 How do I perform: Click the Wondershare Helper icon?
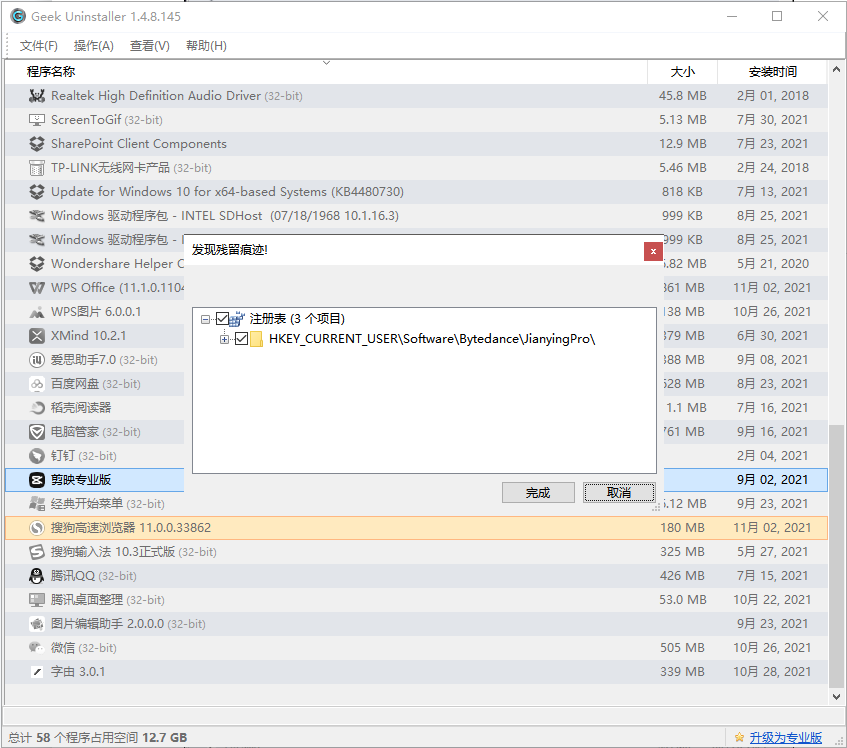pos(37,264)
